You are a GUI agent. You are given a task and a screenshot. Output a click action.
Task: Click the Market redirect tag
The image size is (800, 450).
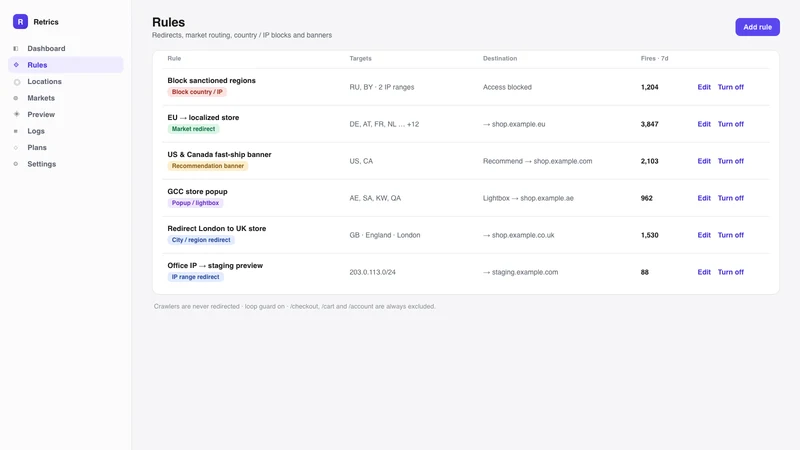(193, 129)
